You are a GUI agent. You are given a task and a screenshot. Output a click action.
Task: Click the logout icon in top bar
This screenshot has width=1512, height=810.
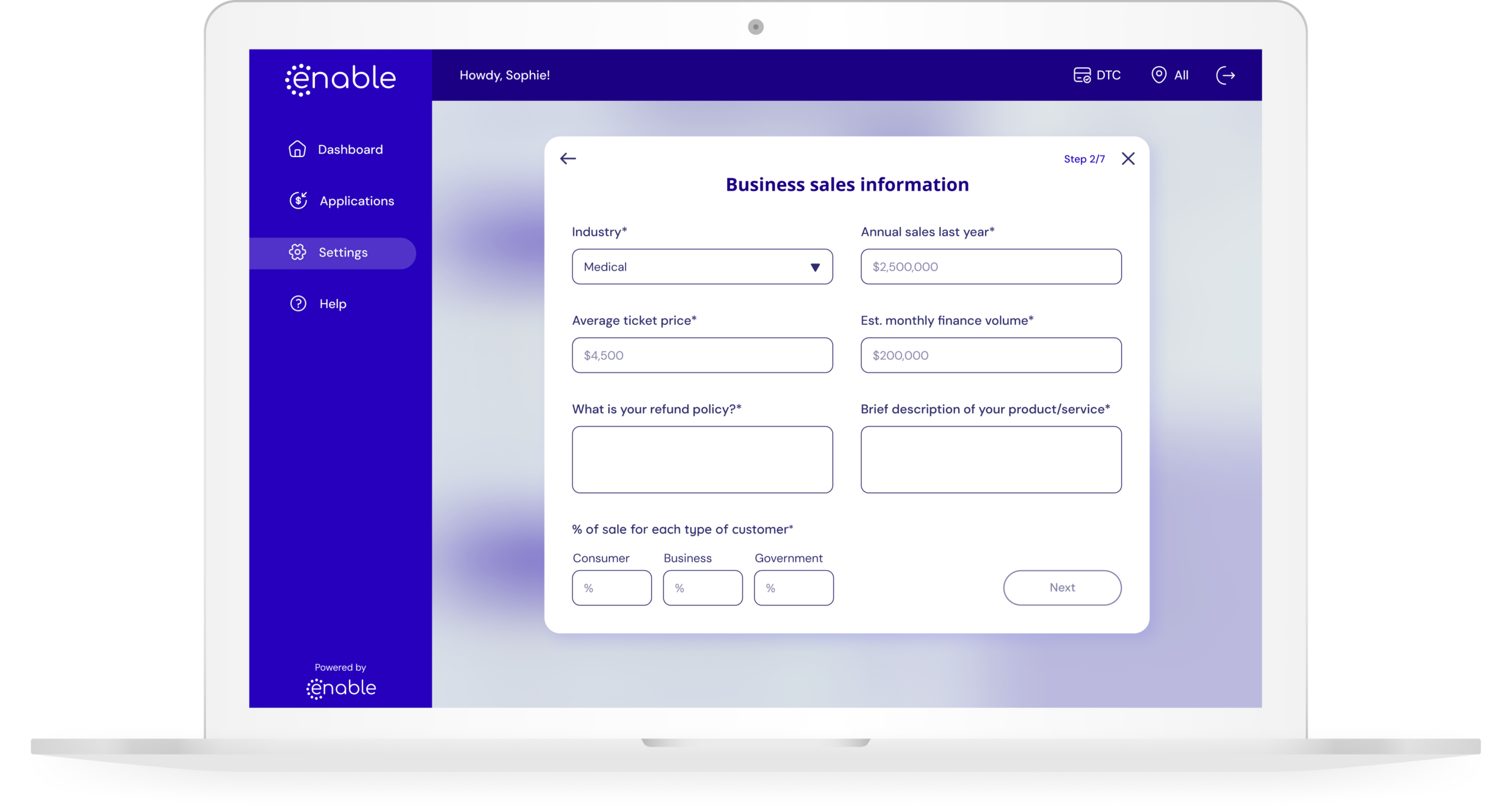[1226, 75]
